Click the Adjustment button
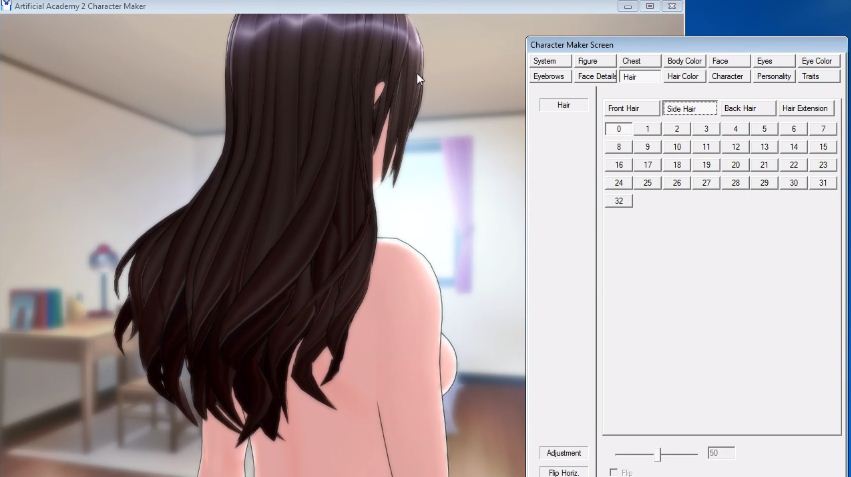The image size is (851, 477). pyautogui.click(x=563, y=453)
